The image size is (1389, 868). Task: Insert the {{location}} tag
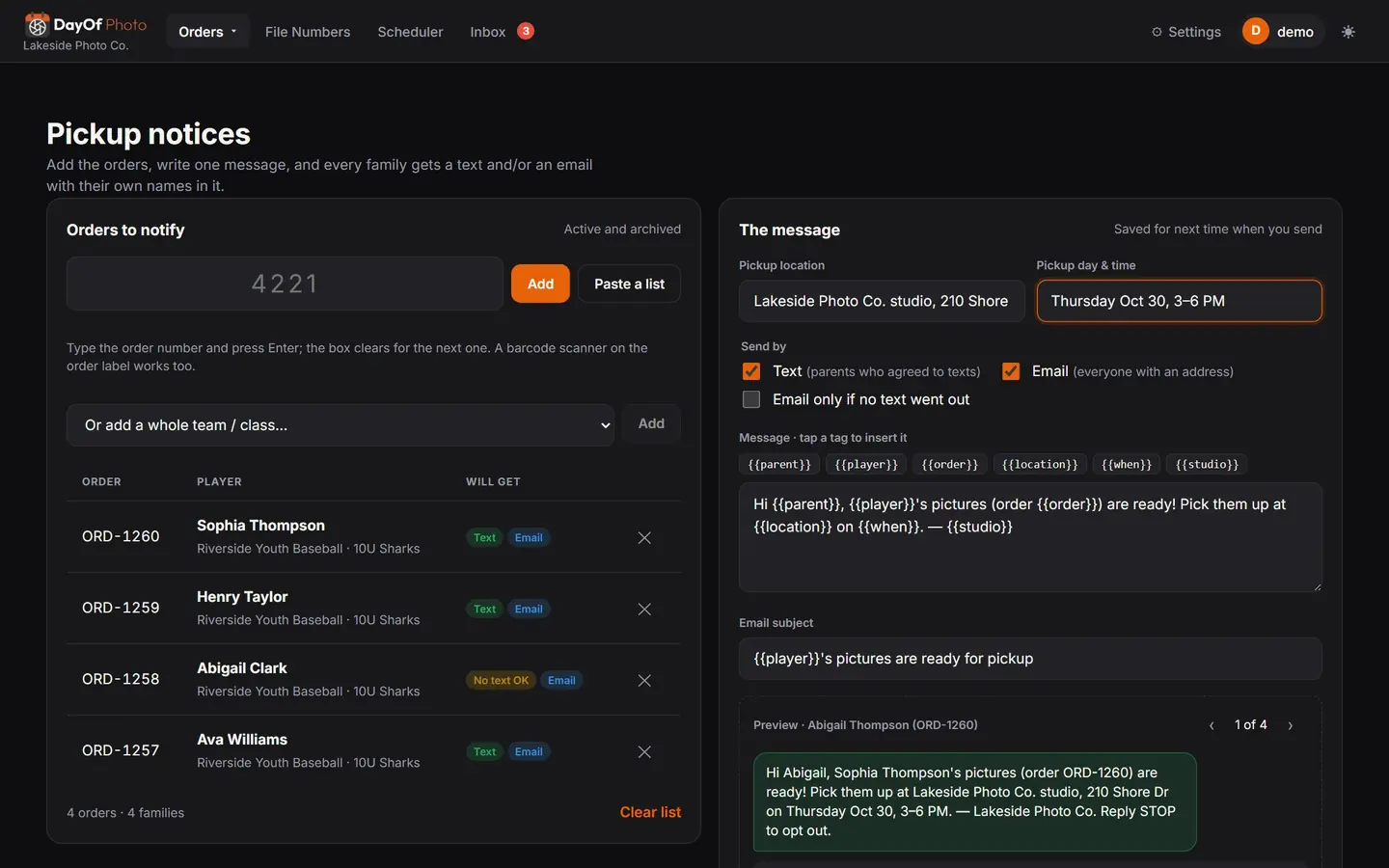click(1040, 464)
